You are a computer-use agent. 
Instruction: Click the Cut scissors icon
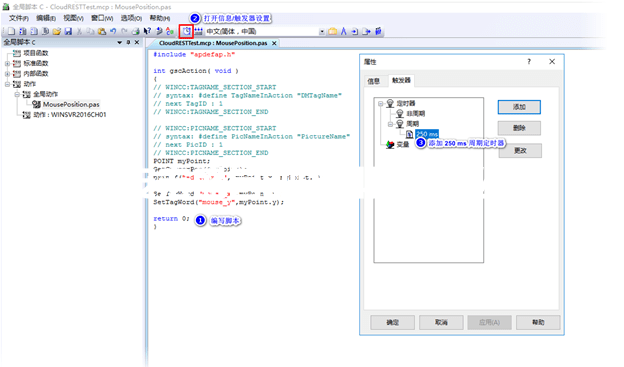click(79, 31)
